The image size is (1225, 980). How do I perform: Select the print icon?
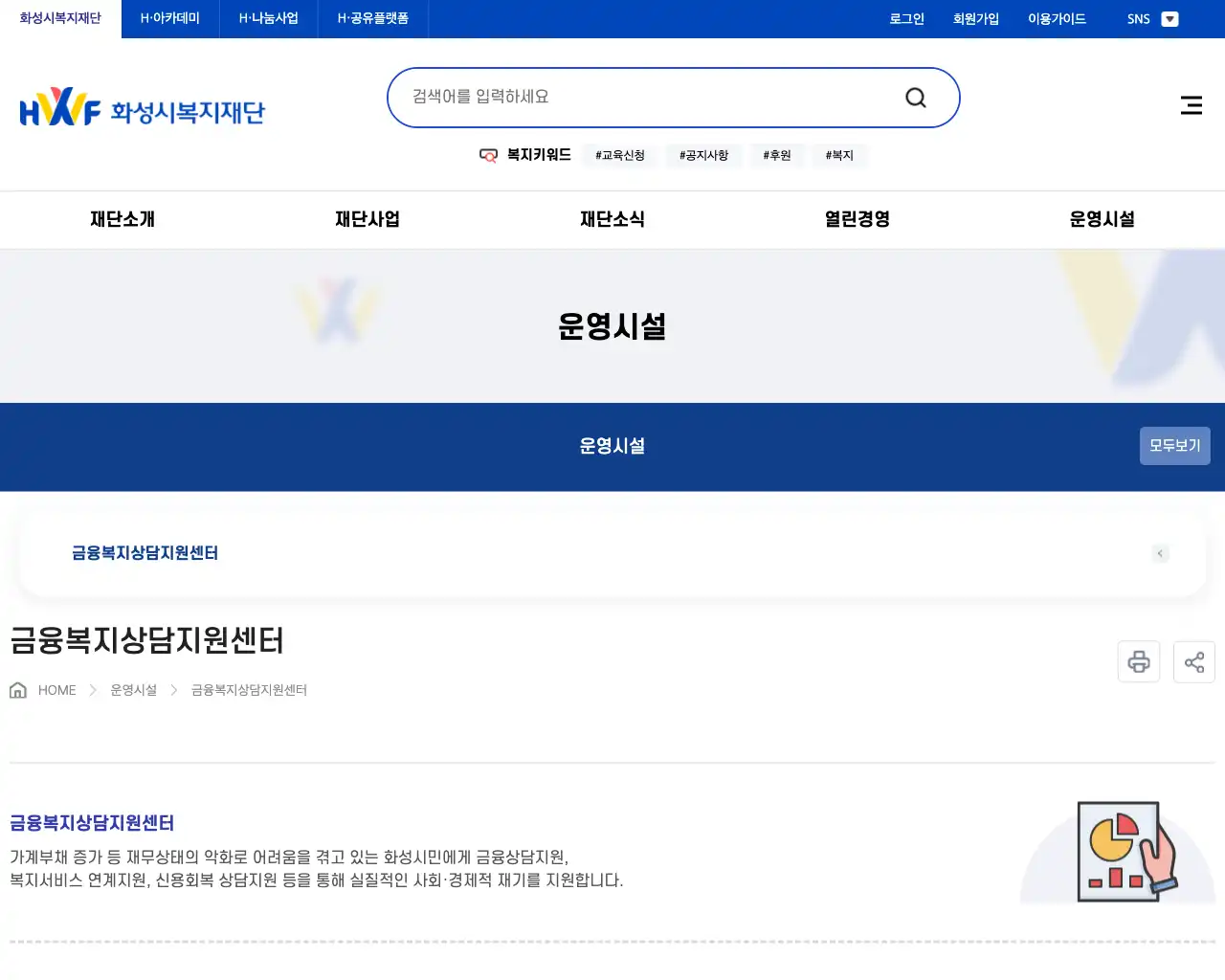pyautogui.click(x=1138, y=661)
